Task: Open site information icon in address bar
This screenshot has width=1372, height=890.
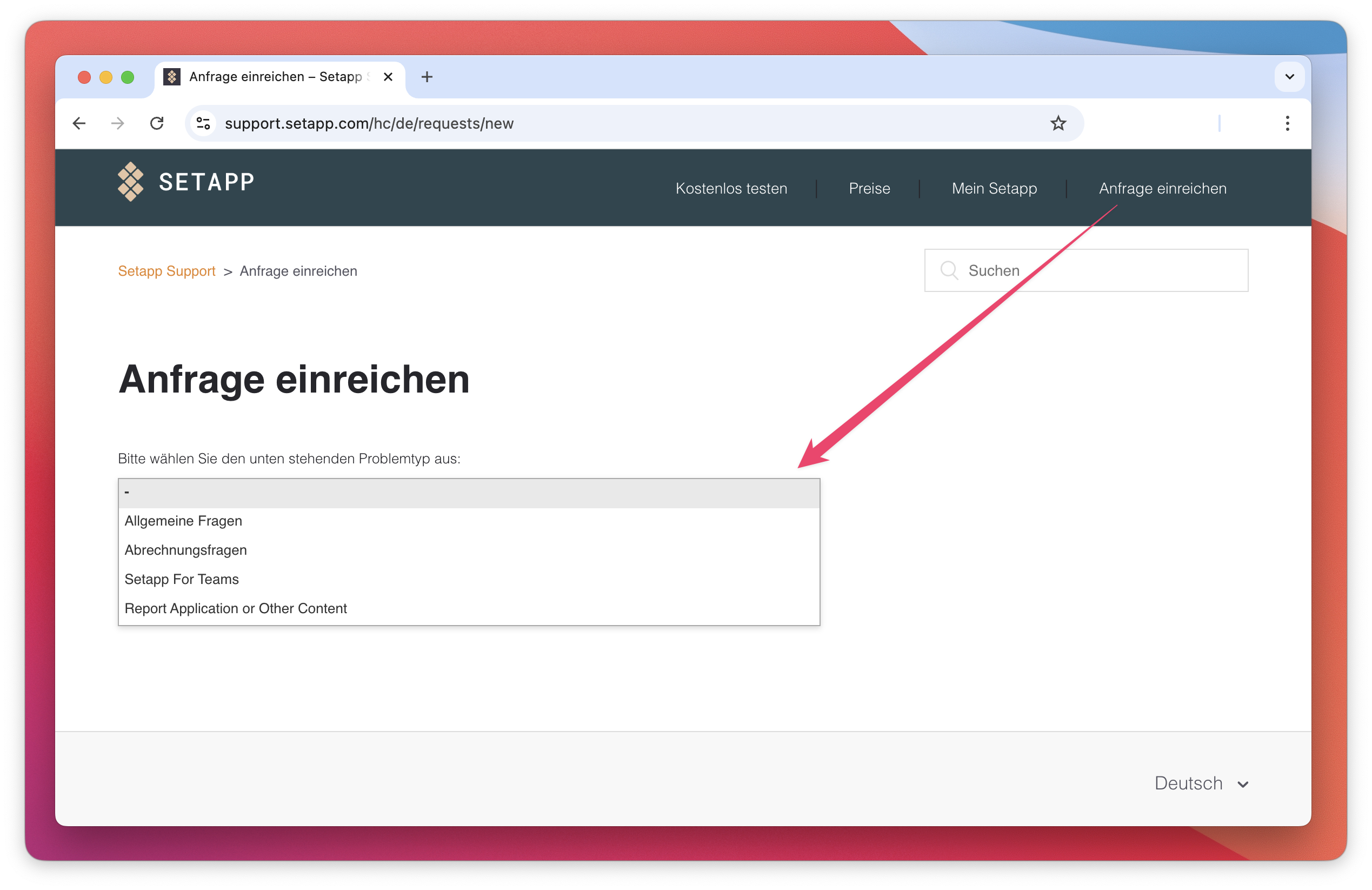Action: [x=203, y=123]
